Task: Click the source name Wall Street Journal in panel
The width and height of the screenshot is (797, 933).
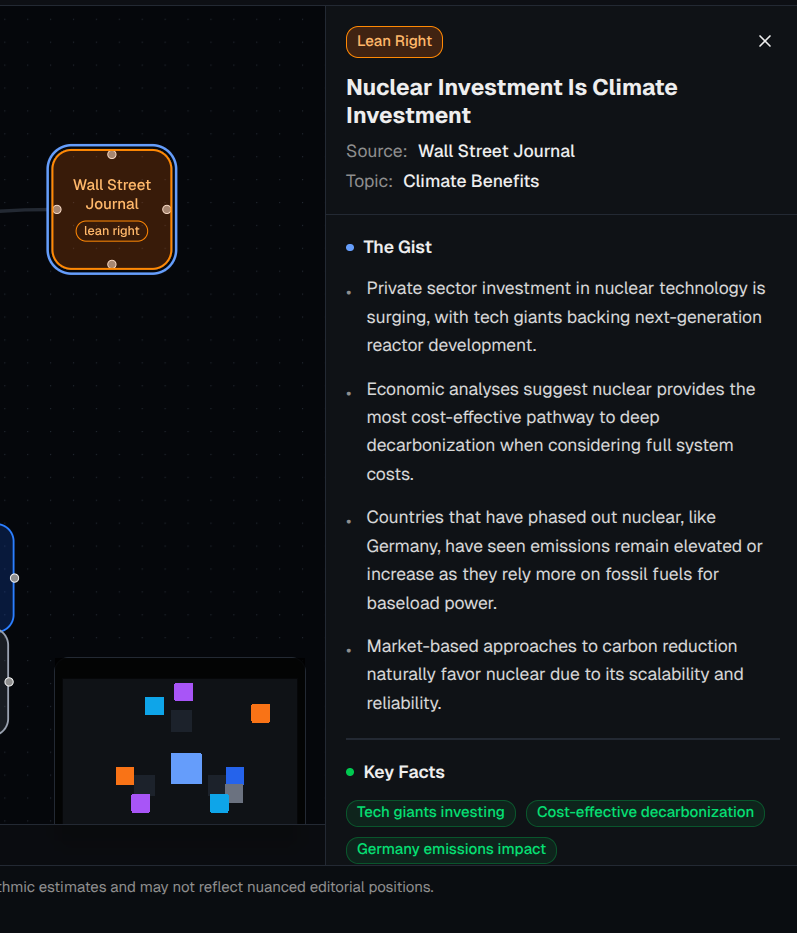Action: [x=496, y=151]
